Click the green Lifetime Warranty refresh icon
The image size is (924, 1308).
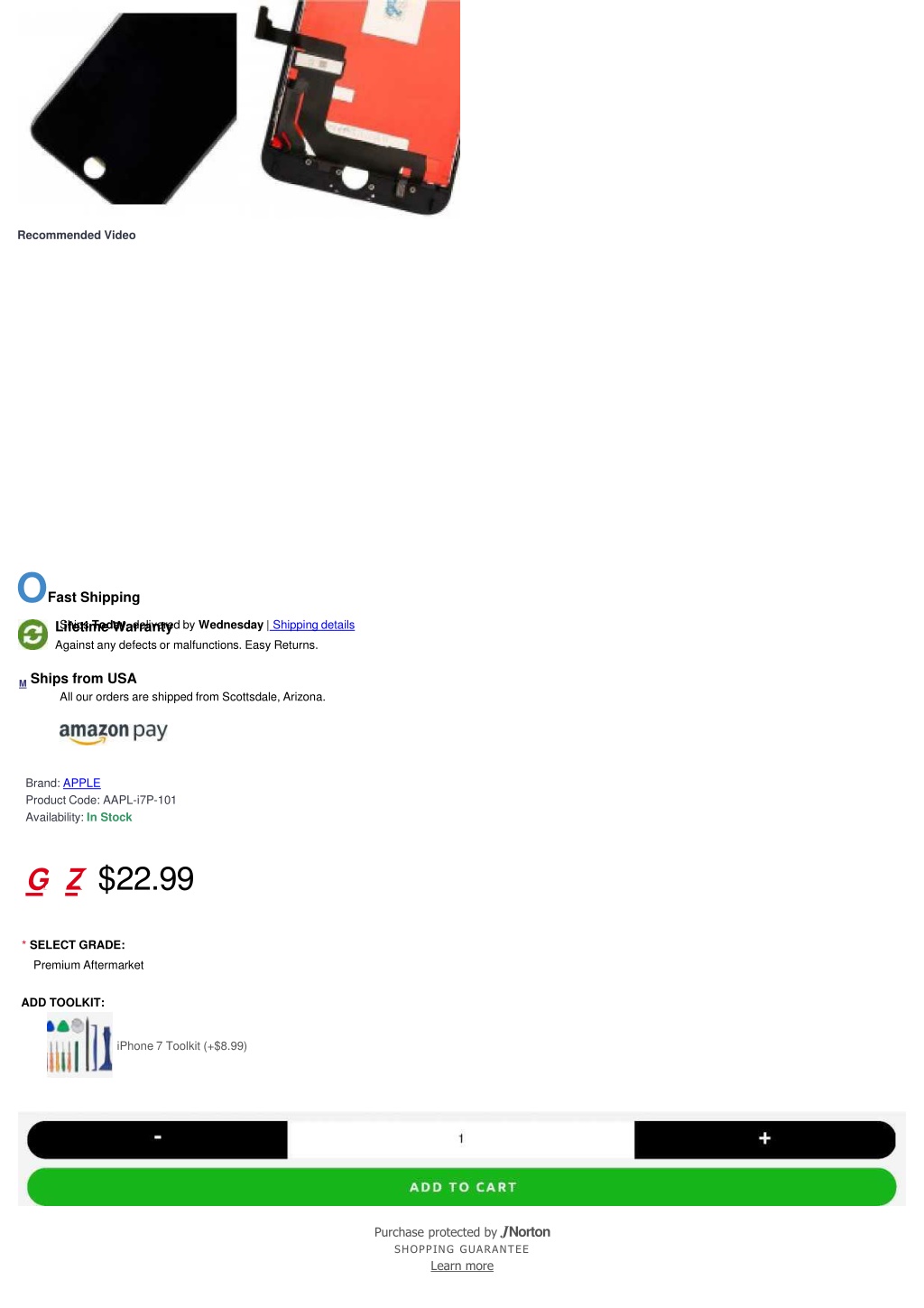point(32,635)
